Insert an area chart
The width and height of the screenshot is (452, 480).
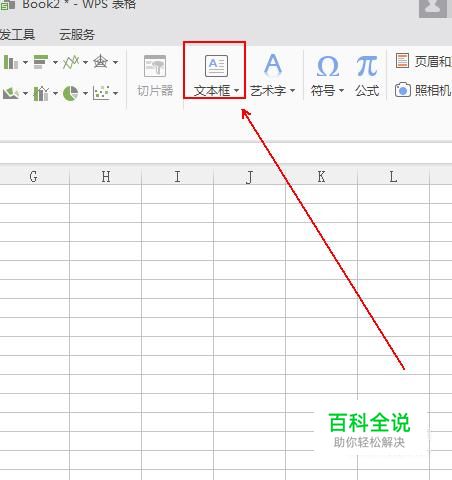tap(10, 93)
